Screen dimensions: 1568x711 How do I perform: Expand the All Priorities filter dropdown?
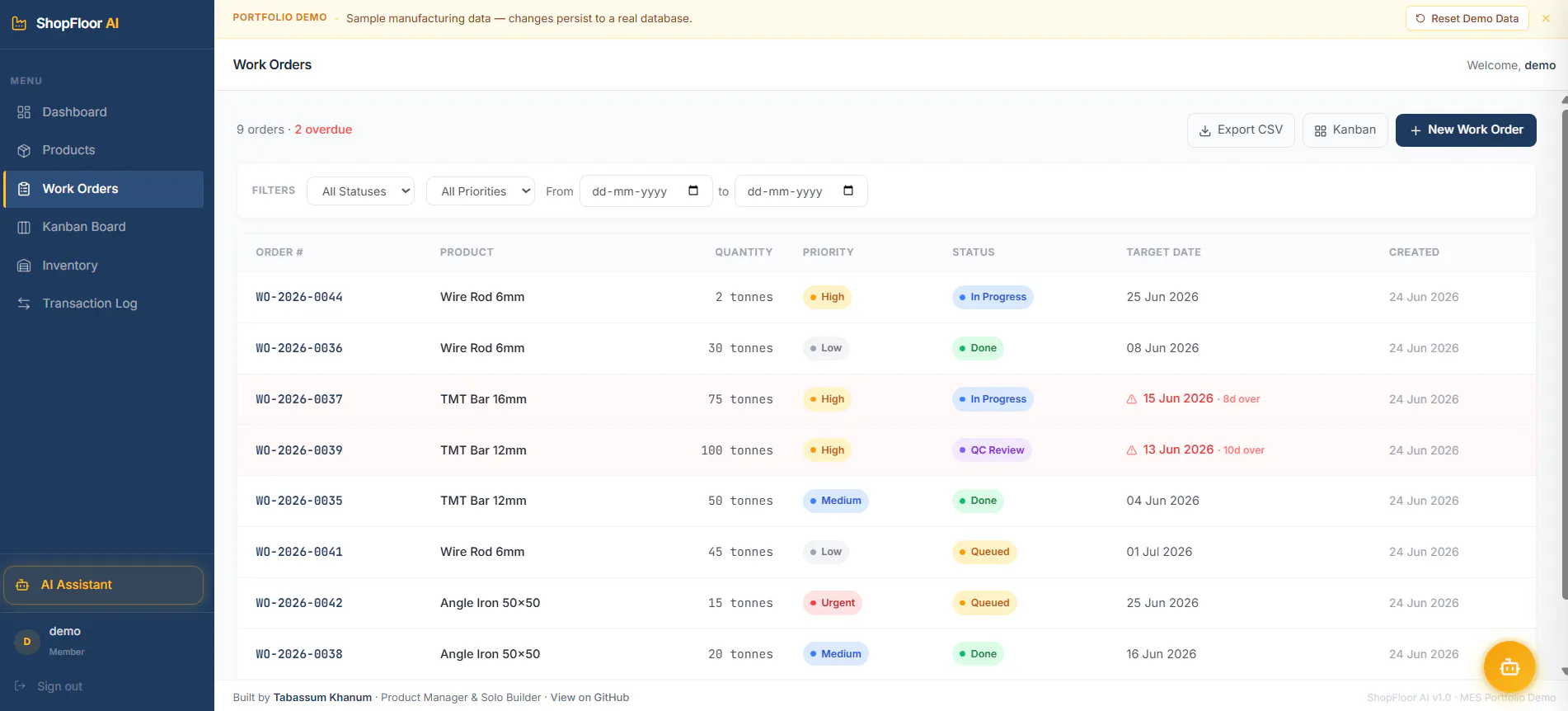pos(481,191)
